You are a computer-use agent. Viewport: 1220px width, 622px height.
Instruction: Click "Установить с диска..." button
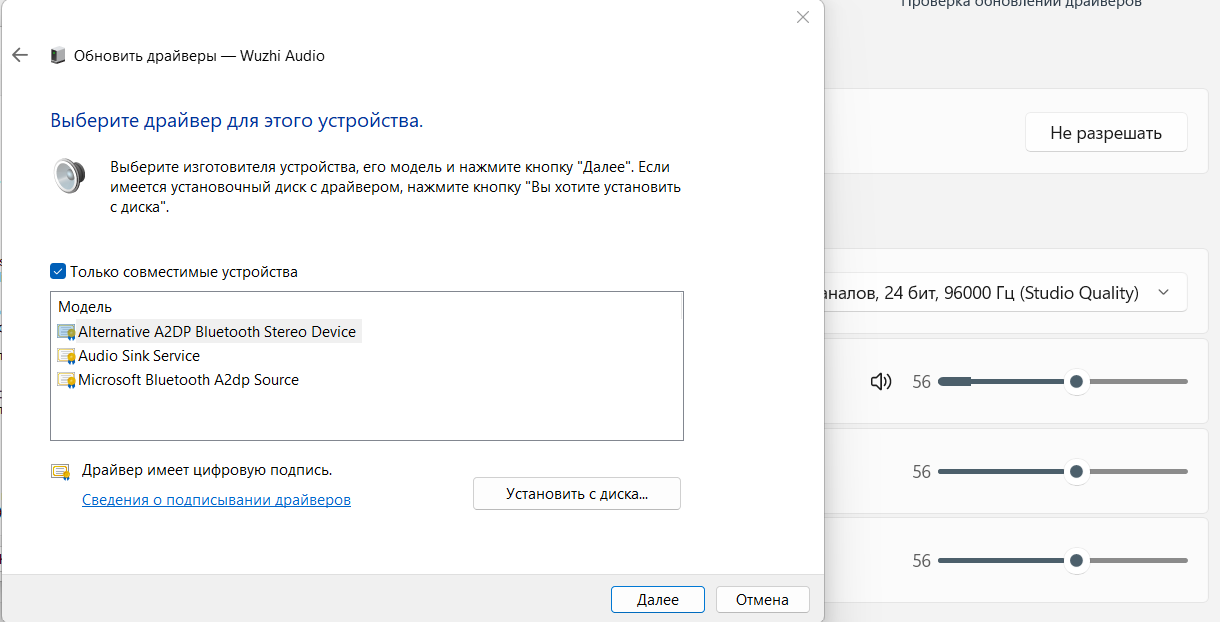click(x=576, y=494)
